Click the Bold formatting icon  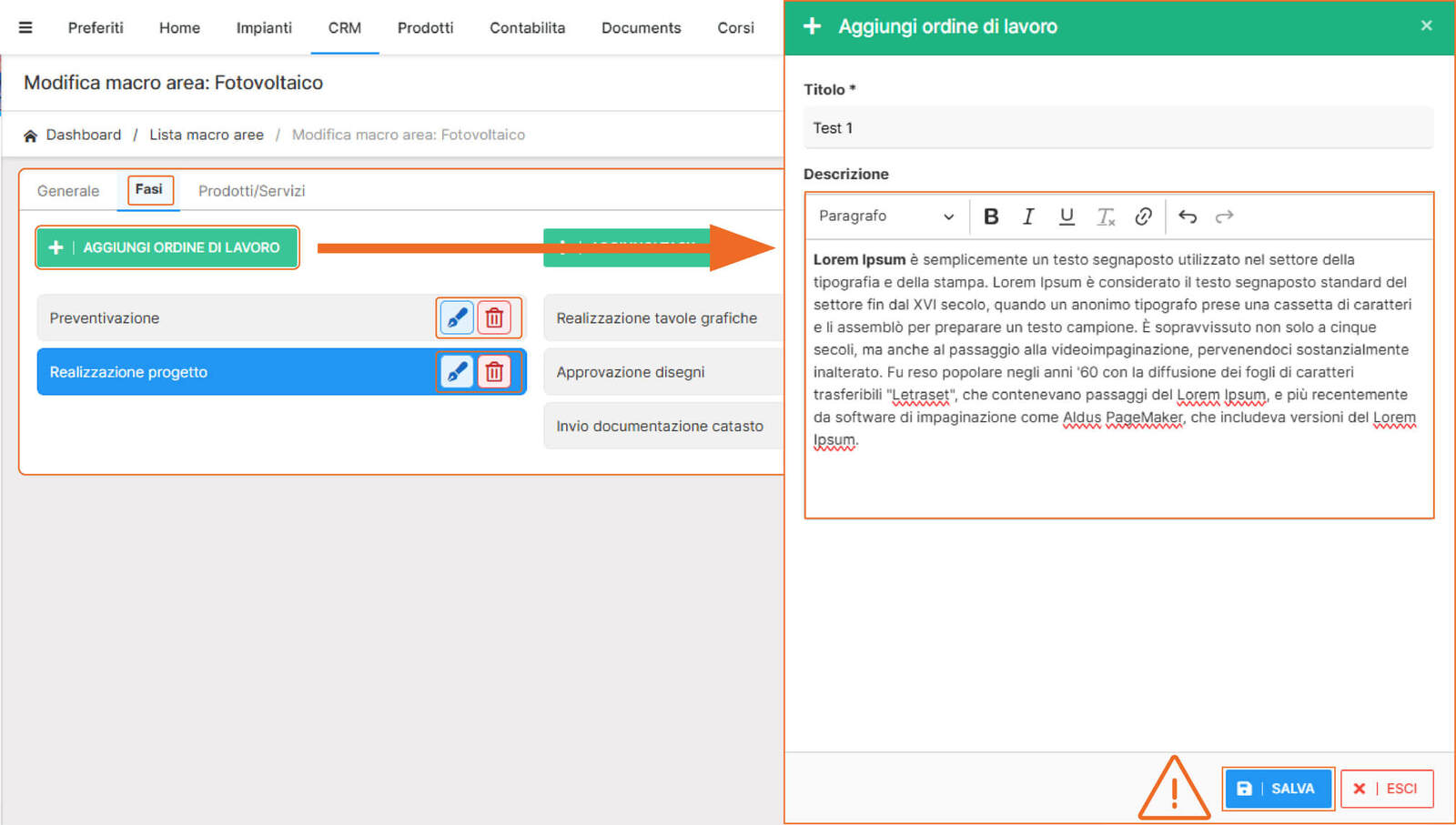tap(991, 216)
